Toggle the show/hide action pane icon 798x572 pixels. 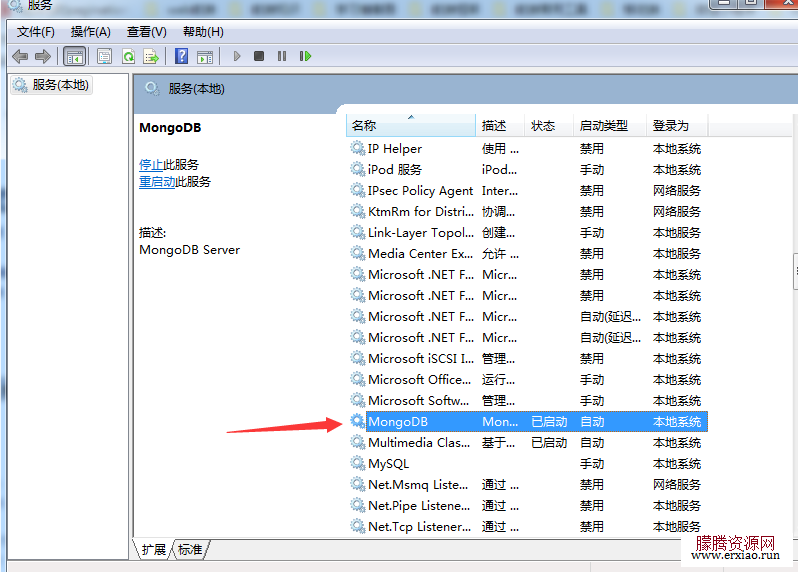205,56
